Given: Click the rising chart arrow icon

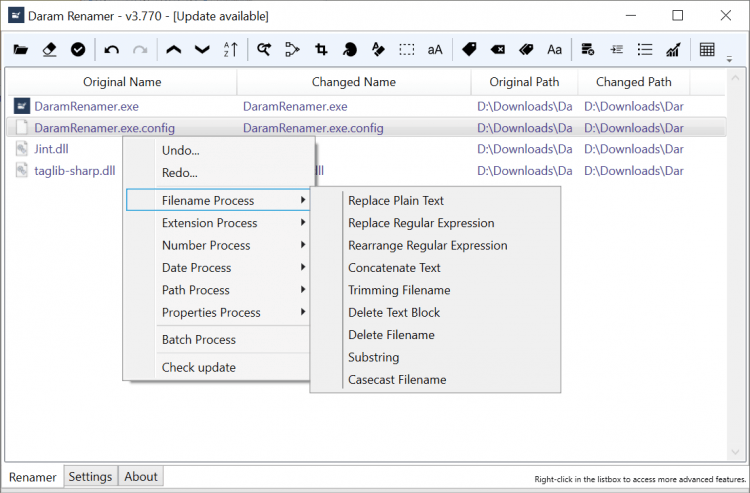Looking at the screenshot, I should [673, 49].
